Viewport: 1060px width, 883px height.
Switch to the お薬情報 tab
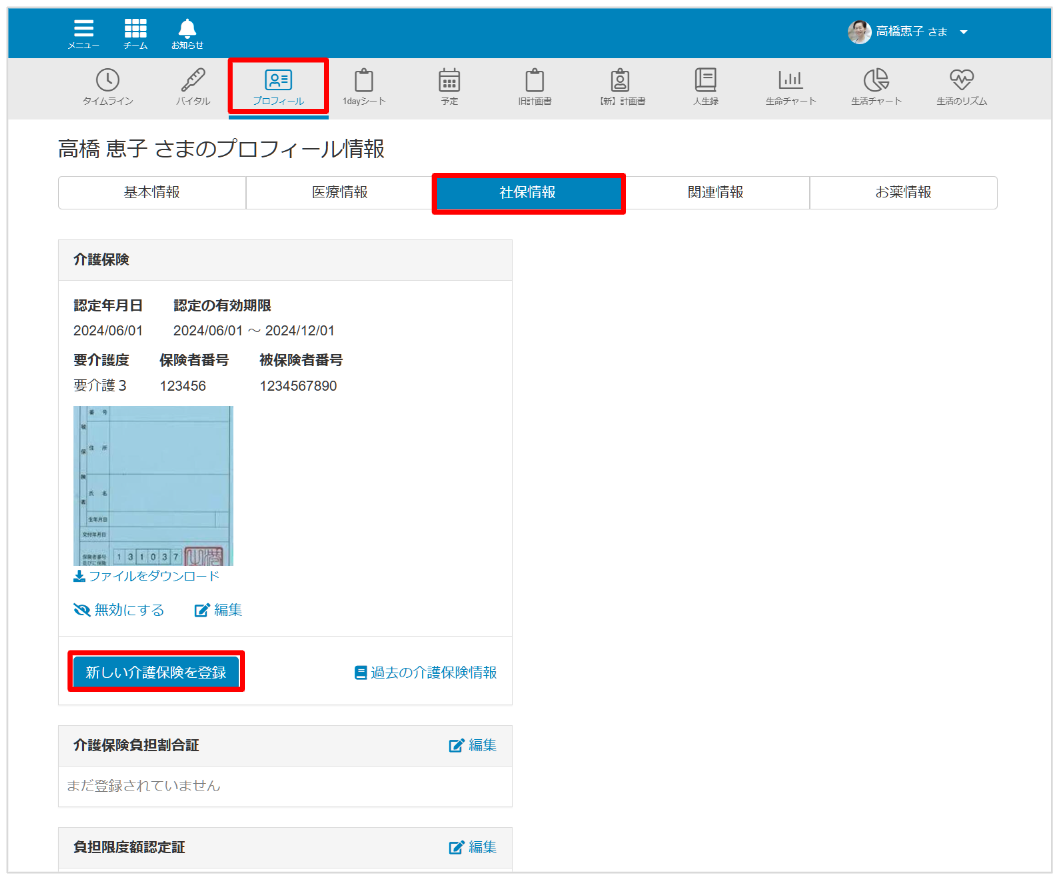pyautogui.click(x=903, y=193)
